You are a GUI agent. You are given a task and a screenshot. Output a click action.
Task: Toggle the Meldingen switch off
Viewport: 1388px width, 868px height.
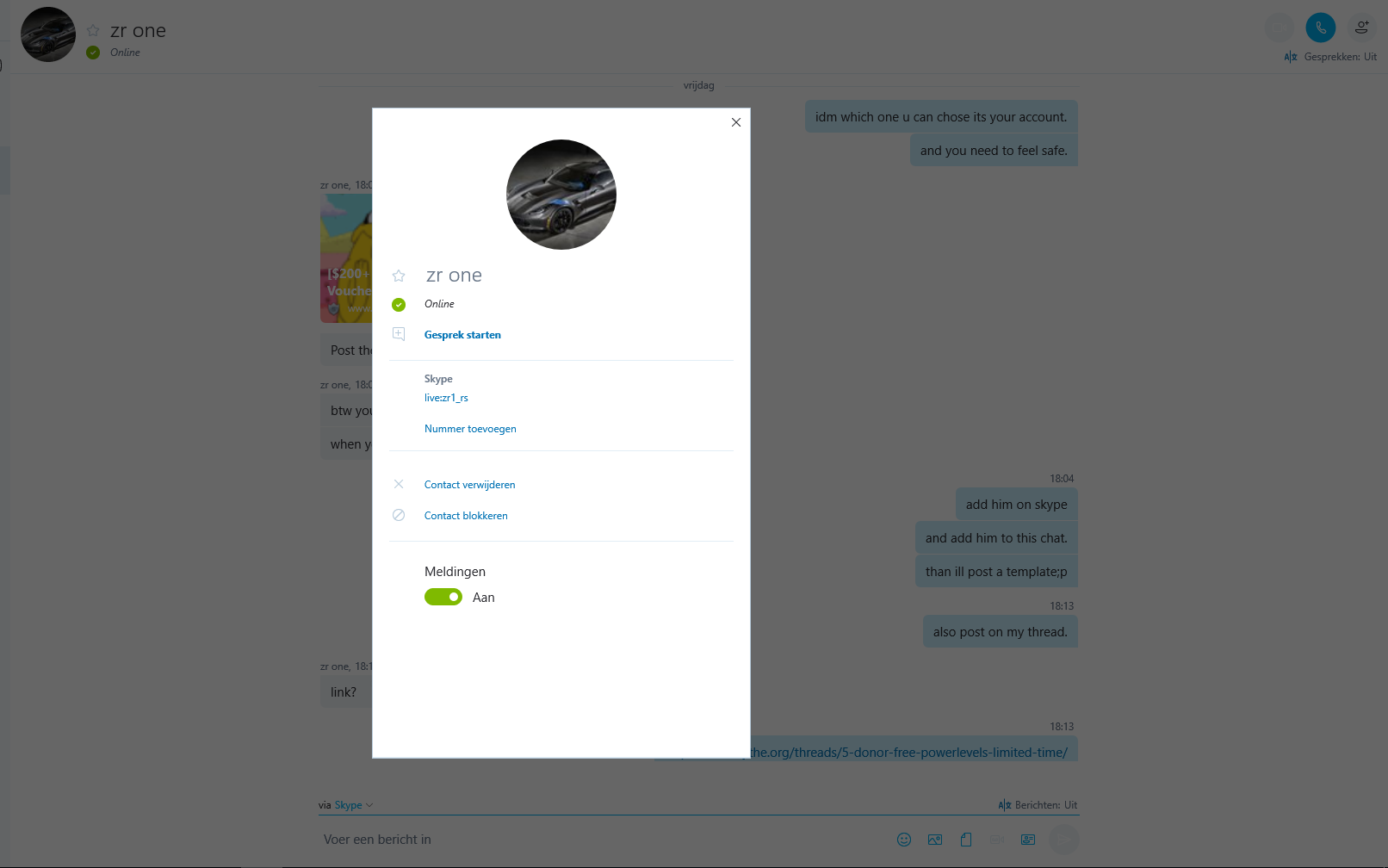coord(443,597)
